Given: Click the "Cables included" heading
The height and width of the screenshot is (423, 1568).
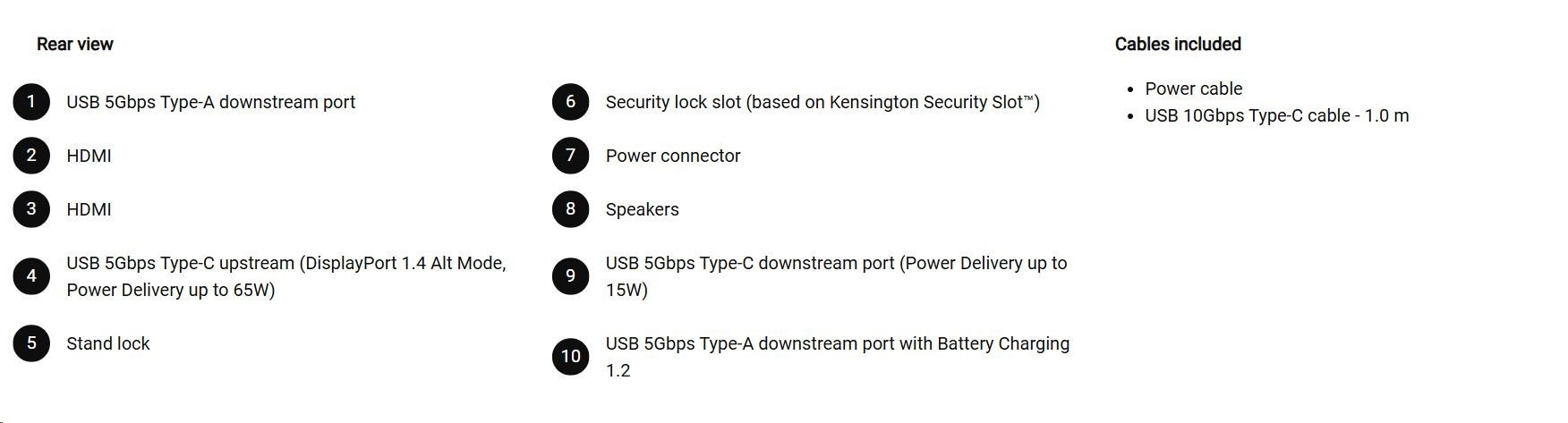Looking at the screenshot, I should tap(1178, 45).
